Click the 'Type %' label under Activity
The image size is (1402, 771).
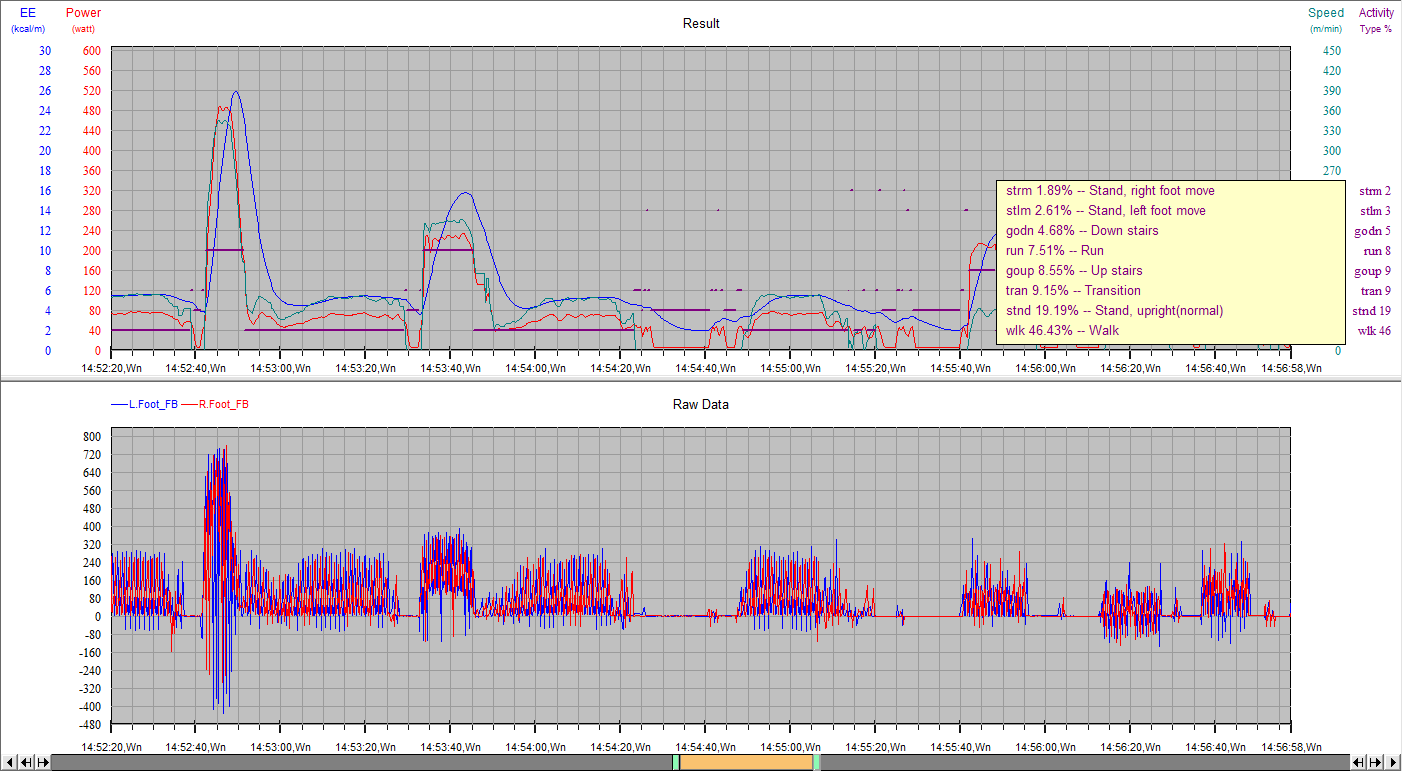coord(1376,29)
